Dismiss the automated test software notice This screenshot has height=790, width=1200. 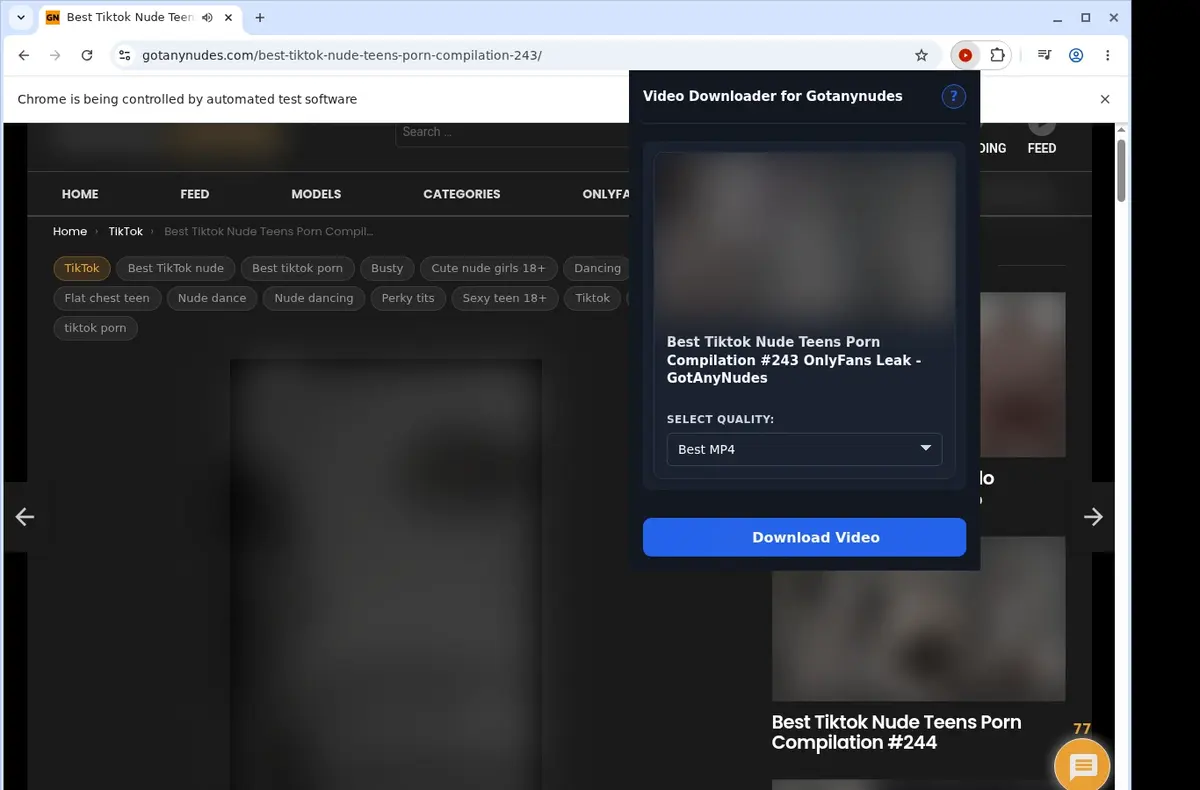(1105, 99)
